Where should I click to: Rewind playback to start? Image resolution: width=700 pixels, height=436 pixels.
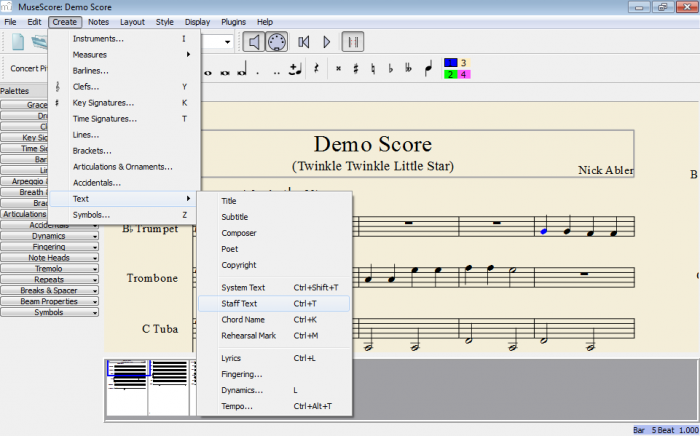coord(304,42)
